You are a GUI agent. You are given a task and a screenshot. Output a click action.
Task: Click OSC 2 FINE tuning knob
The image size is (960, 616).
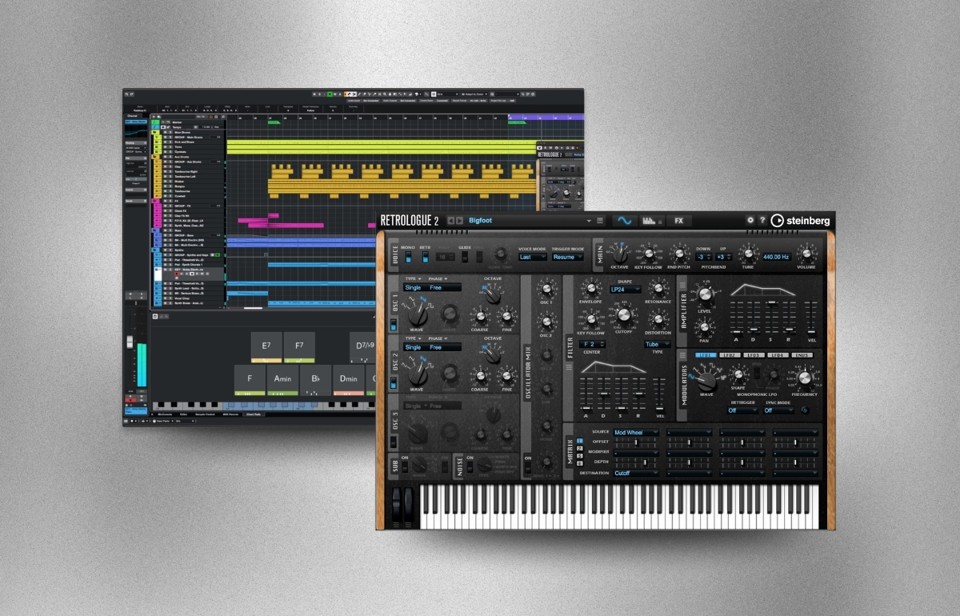point(507,375)
